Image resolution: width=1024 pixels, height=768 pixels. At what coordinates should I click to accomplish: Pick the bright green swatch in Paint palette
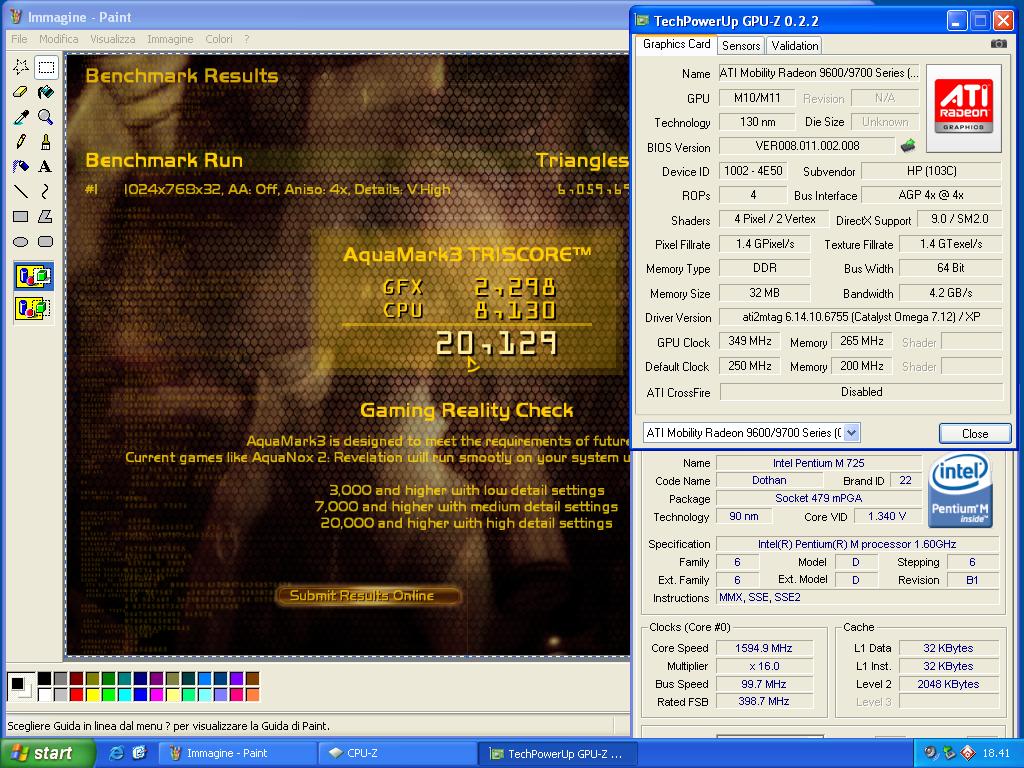108,694
